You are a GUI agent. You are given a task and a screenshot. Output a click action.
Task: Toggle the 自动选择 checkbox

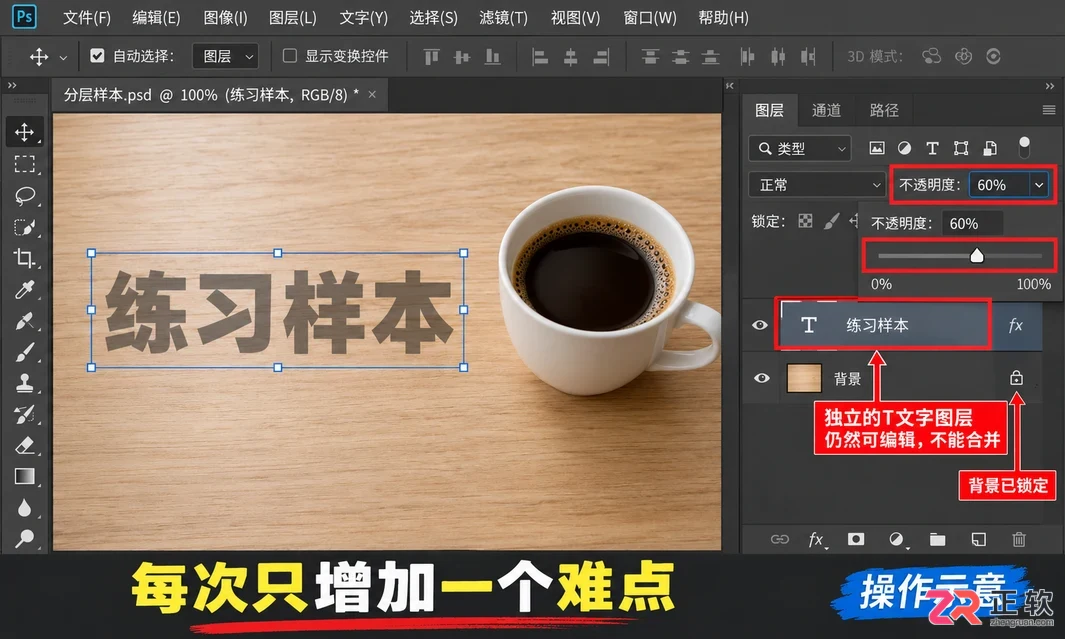[97, 56]
